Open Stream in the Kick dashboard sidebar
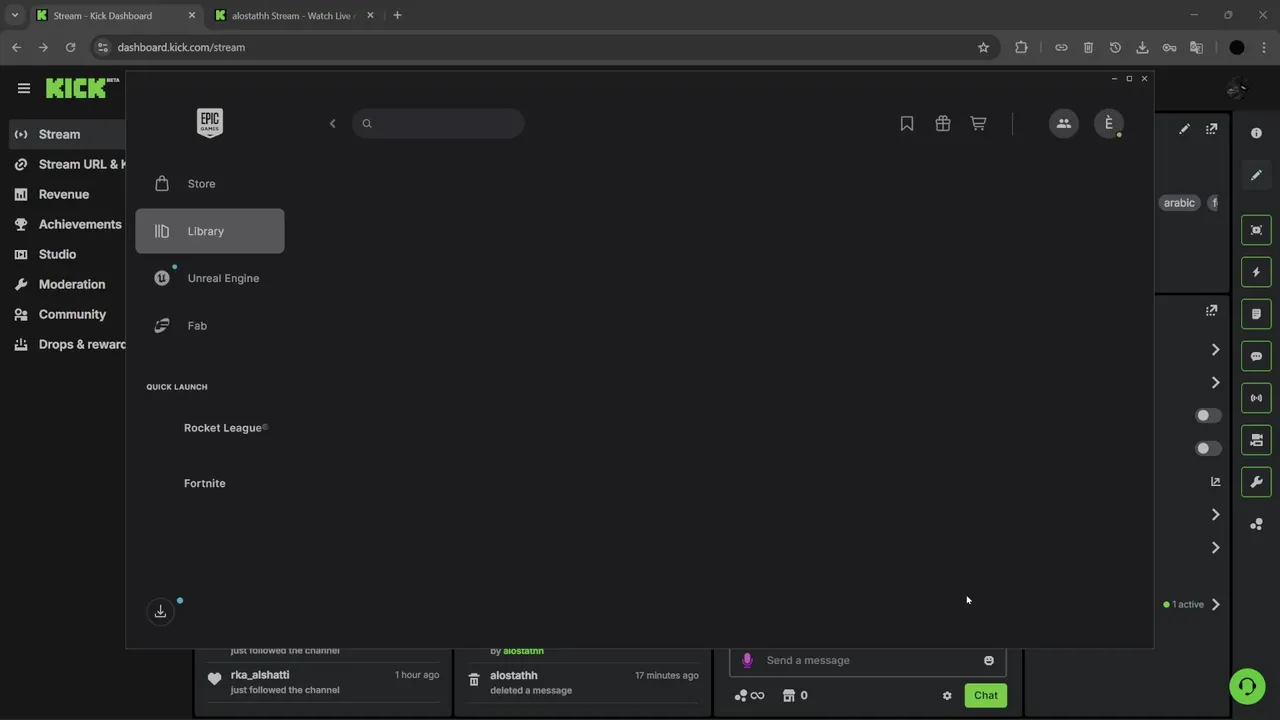1280x720 pixels. (65, 134)
